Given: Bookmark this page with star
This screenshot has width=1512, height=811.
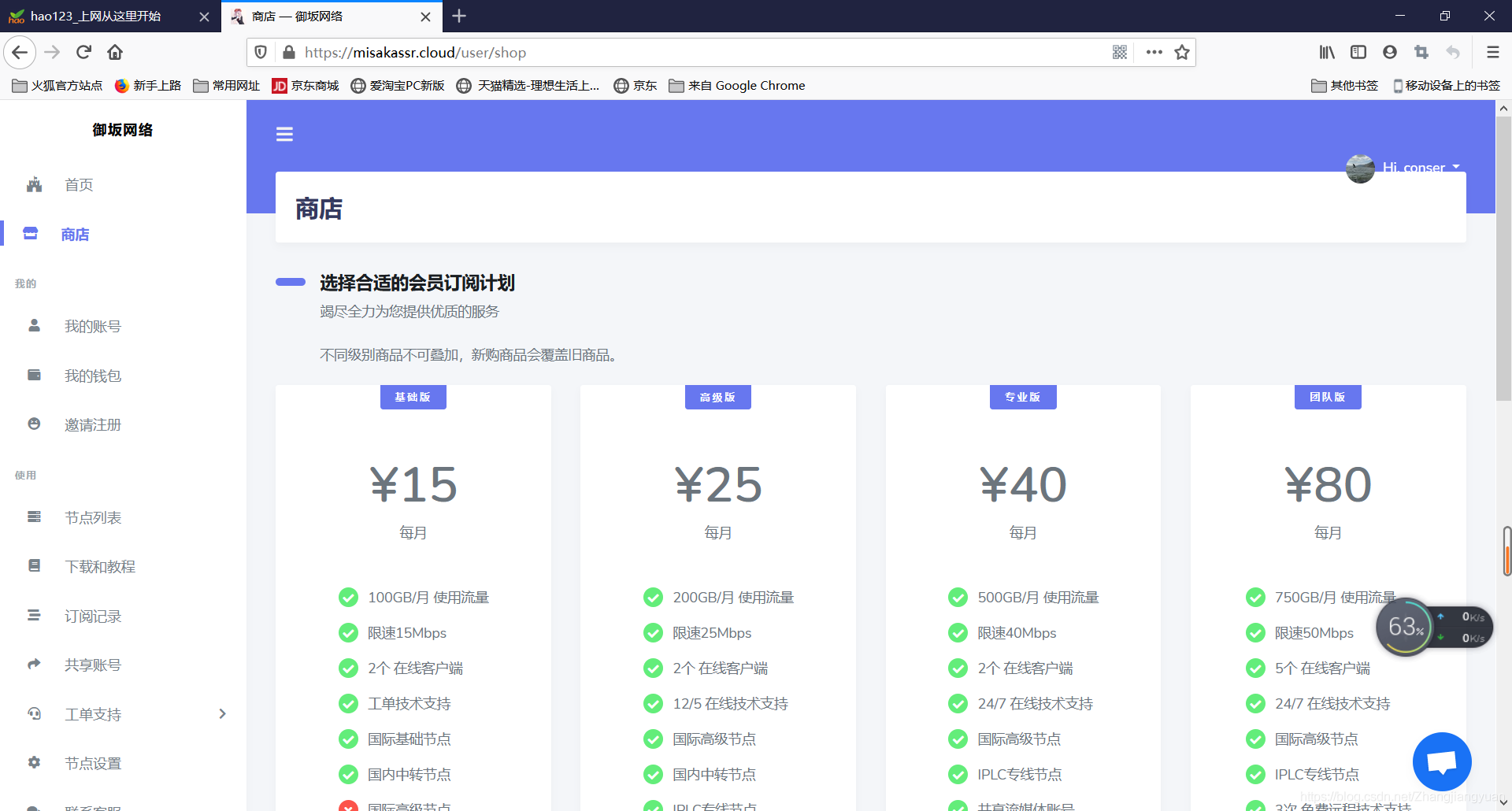Looking at the screenshot, I should (x=1182, y=53).
